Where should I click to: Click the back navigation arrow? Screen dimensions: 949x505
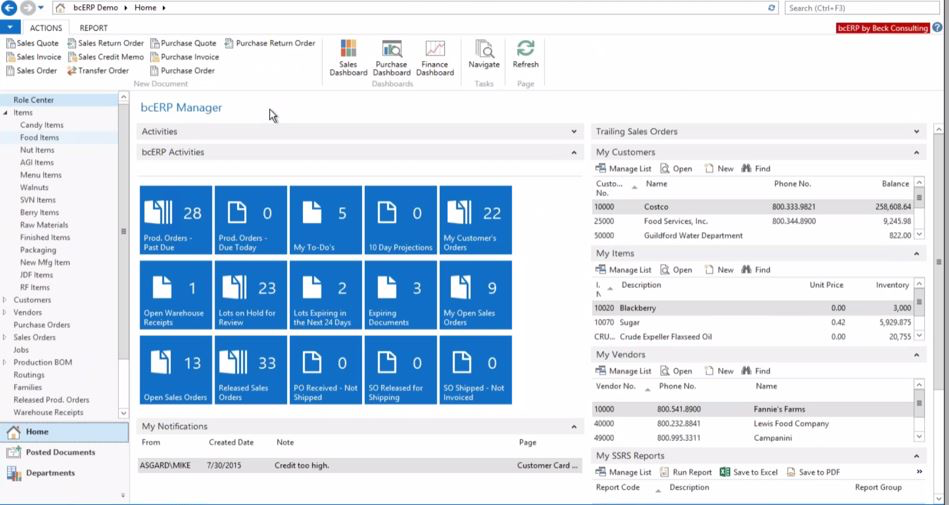point(9,8)
